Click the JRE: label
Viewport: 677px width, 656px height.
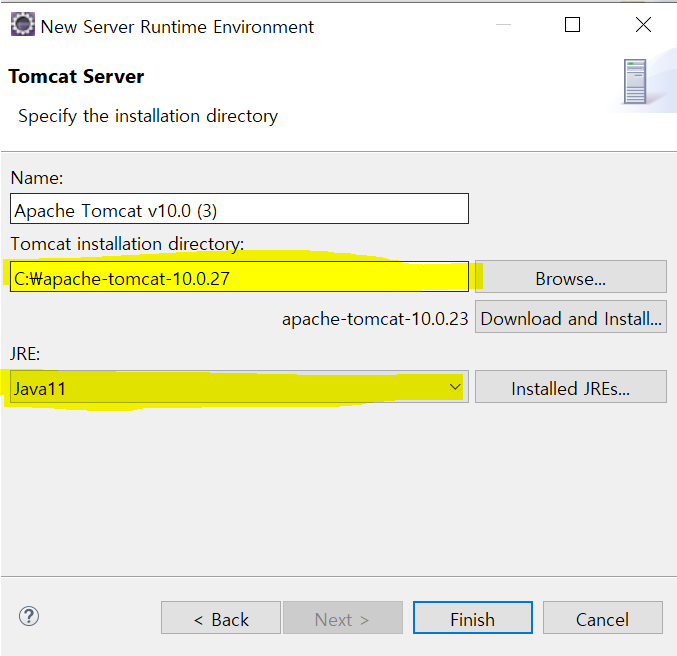tap(25, 354)
